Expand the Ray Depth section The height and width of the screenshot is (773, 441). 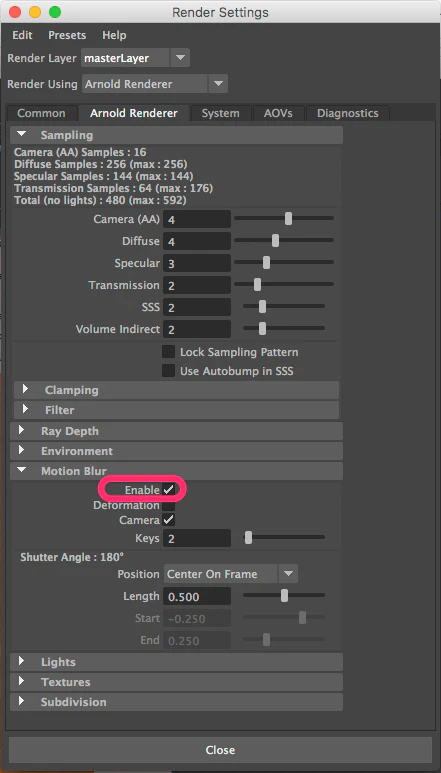[x=176, y=431]
